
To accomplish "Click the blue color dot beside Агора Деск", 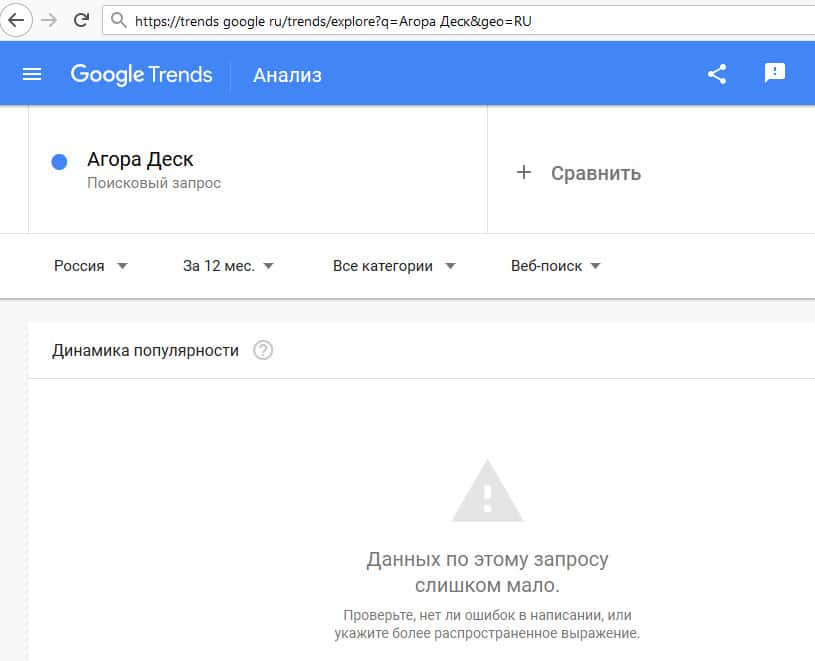I will (x=59, y=162).
